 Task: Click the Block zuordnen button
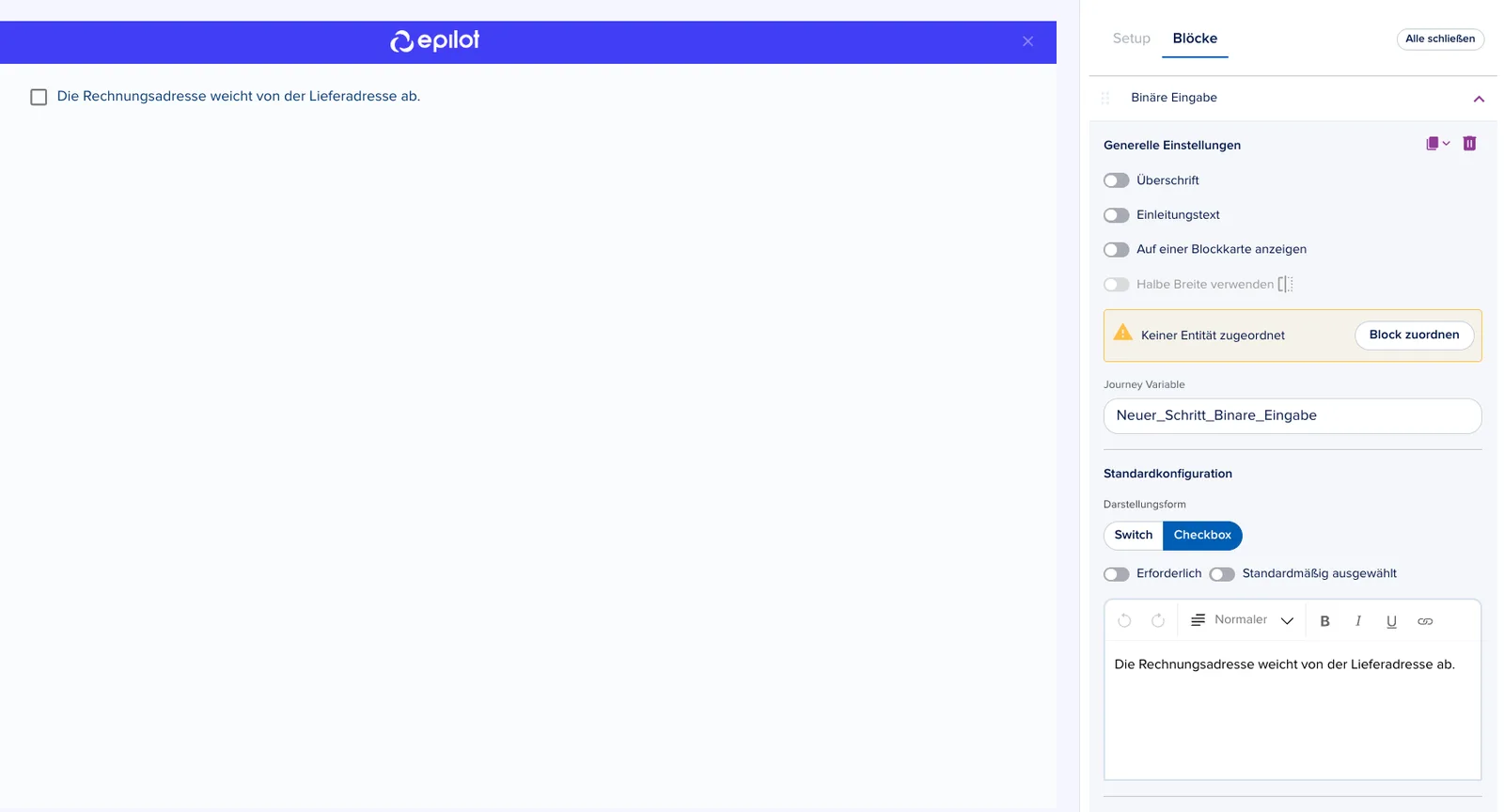click(x=1414, y=336)
